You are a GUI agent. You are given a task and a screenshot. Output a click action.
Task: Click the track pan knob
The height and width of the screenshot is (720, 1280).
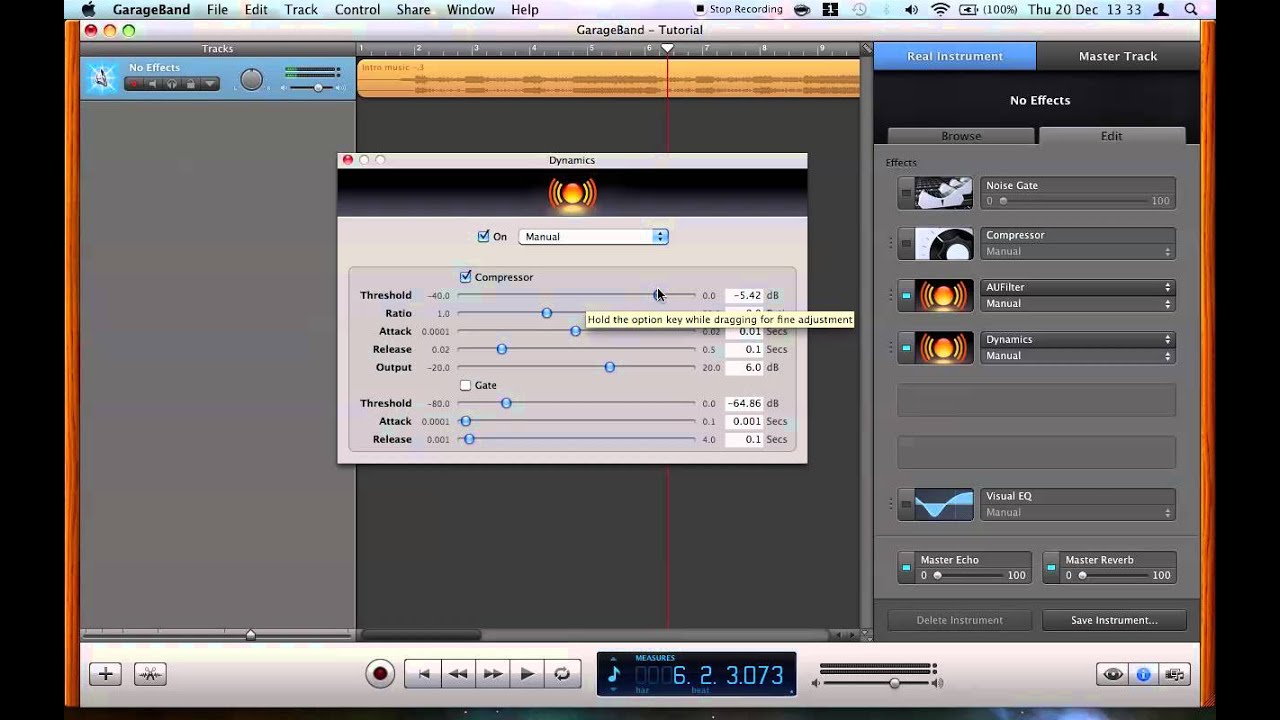[252, 80]
